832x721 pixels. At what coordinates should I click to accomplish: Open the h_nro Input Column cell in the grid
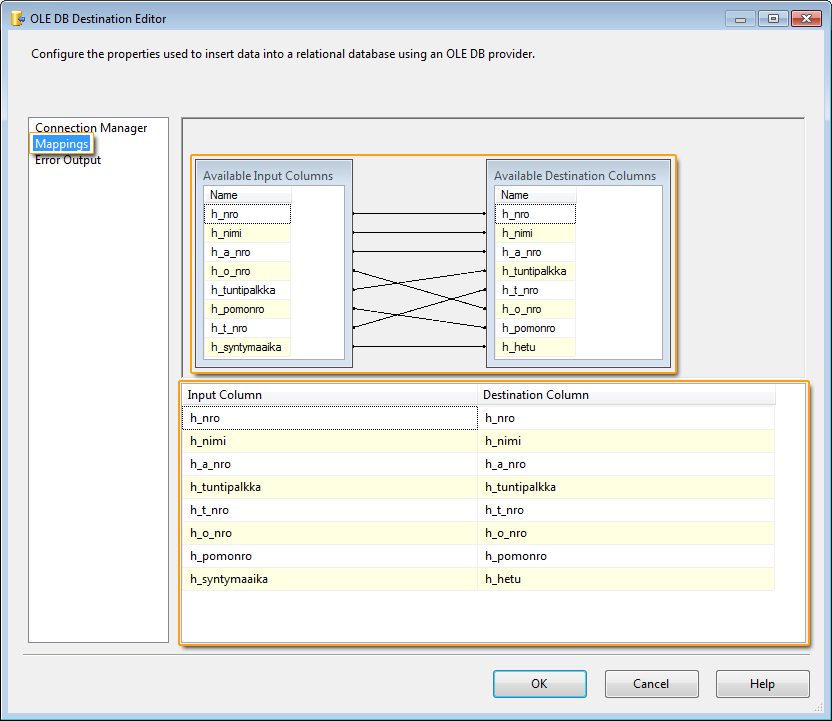[x=330, y=418]
